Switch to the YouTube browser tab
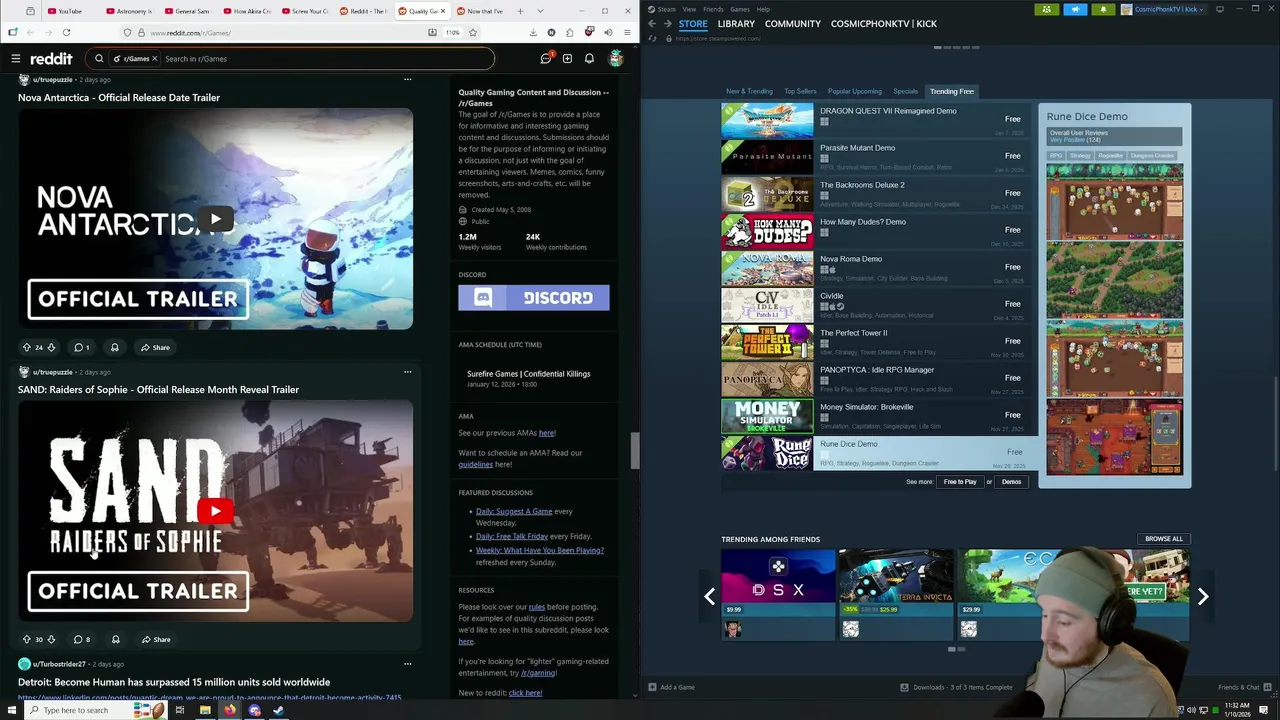 pos(70,11)
